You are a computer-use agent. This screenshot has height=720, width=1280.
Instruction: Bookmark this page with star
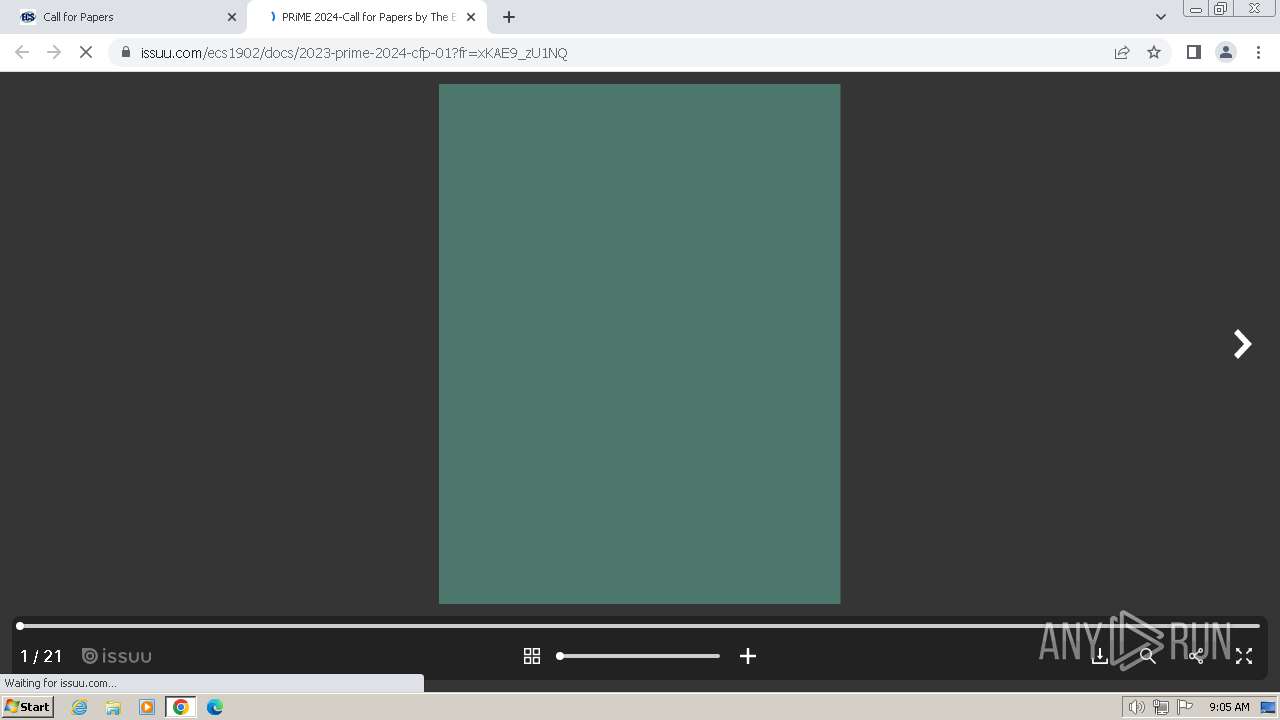pyautogui.click(x=1154, y=53)
